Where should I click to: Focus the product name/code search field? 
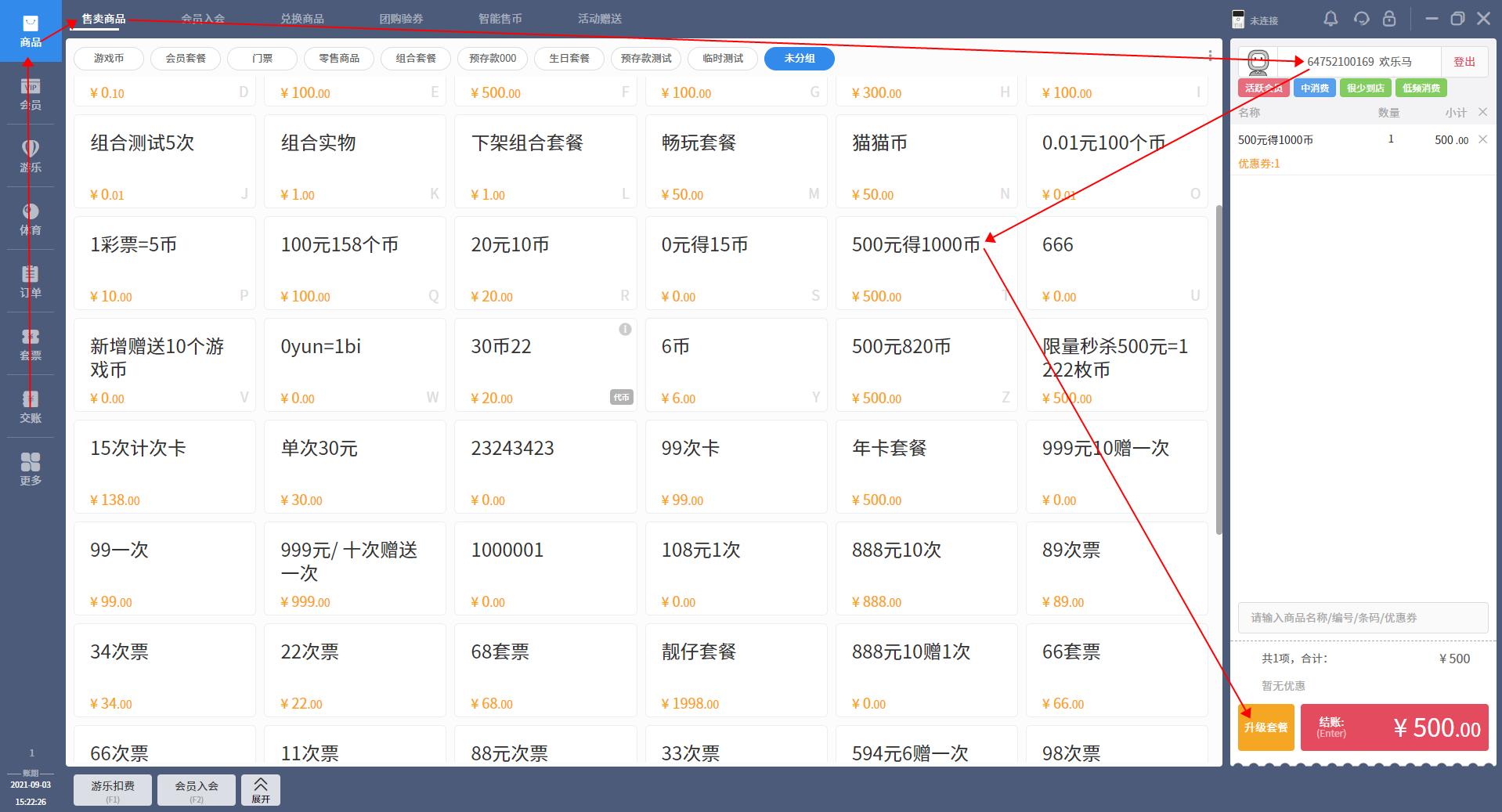[x=1363, y=618]
